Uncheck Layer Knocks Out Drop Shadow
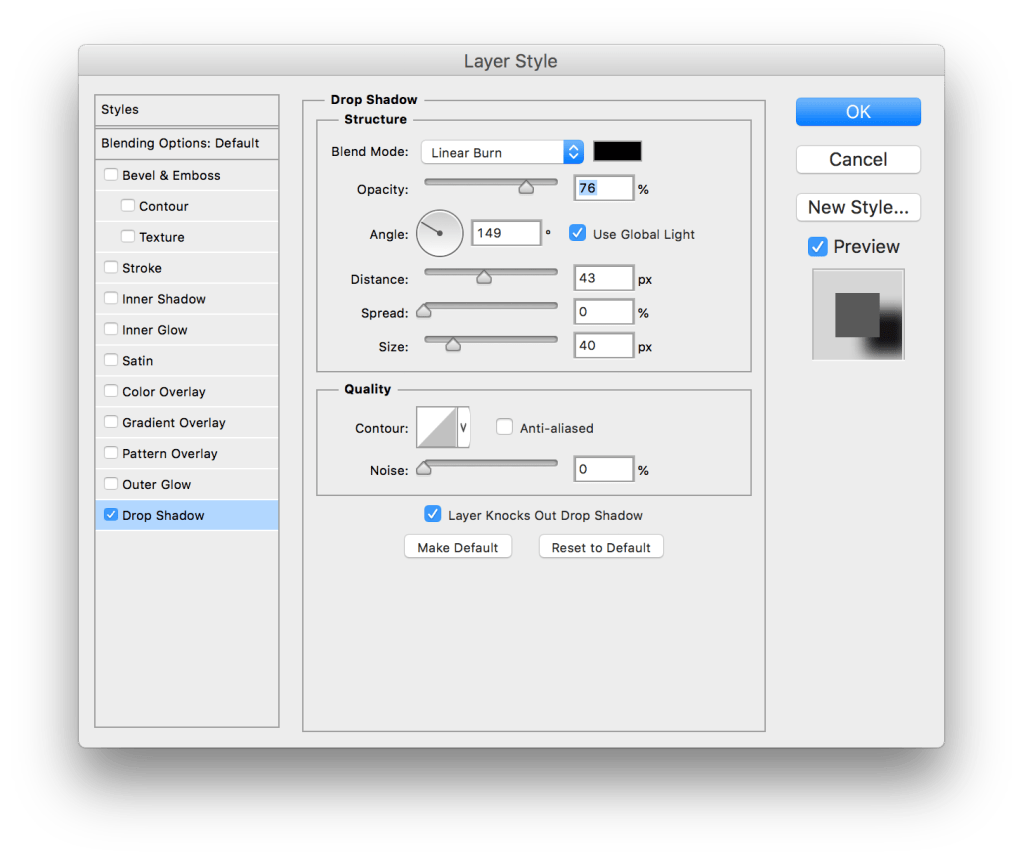 click(432, 514)
